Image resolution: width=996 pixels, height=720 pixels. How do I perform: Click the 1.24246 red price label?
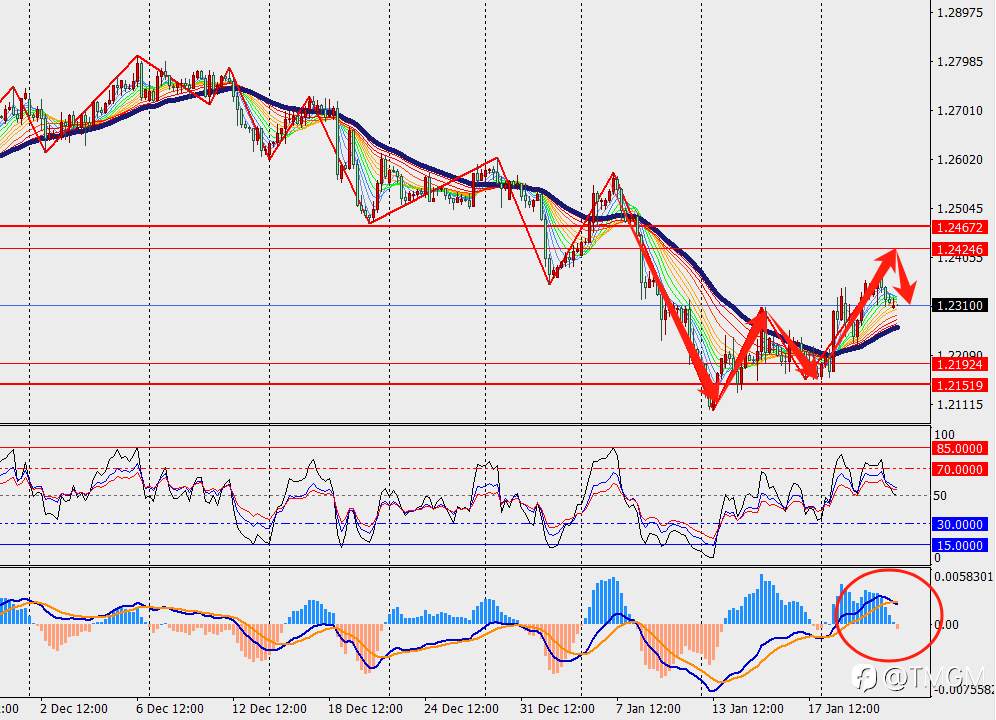tap(960, 249)
